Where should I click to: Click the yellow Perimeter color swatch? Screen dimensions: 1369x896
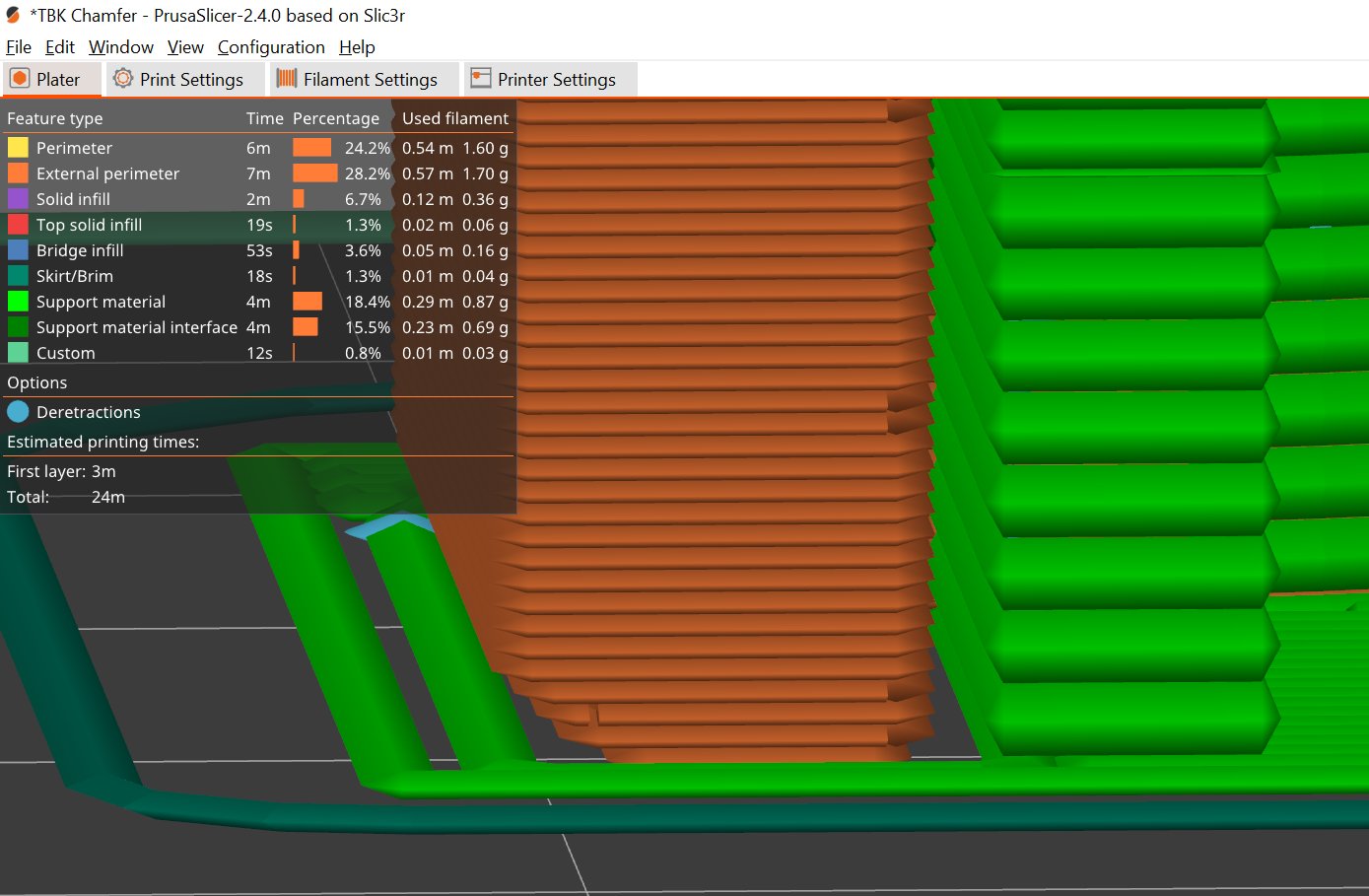click(18, 148)
